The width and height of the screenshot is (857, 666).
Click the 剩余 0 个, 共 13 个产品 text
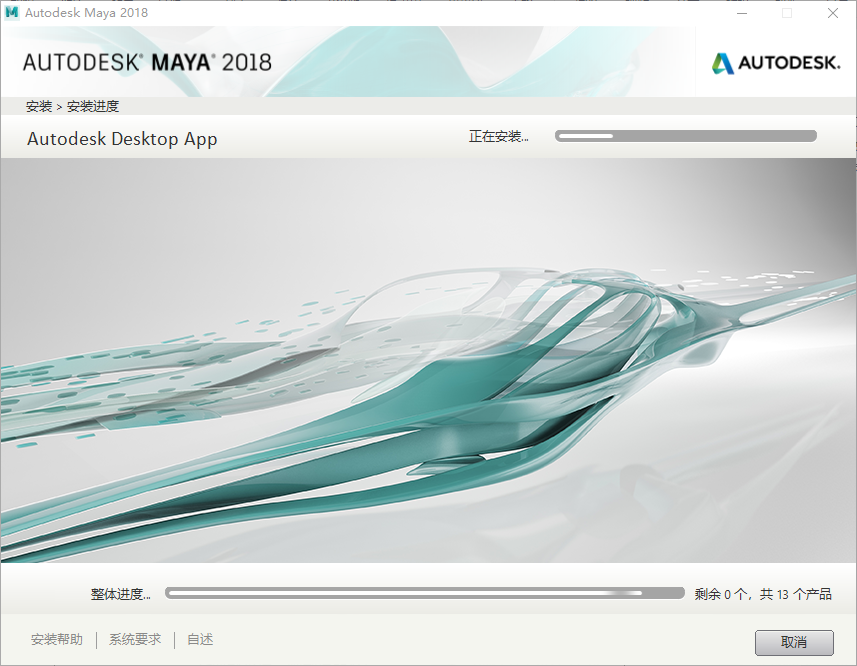click(763, 594)
